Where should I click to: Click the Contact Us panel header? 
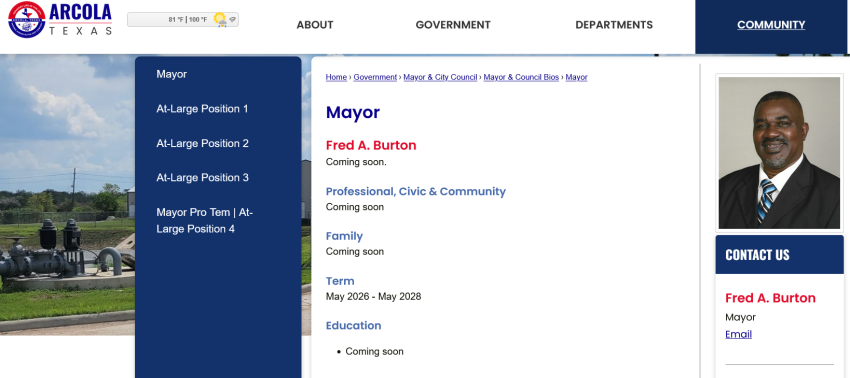(780, 255)
